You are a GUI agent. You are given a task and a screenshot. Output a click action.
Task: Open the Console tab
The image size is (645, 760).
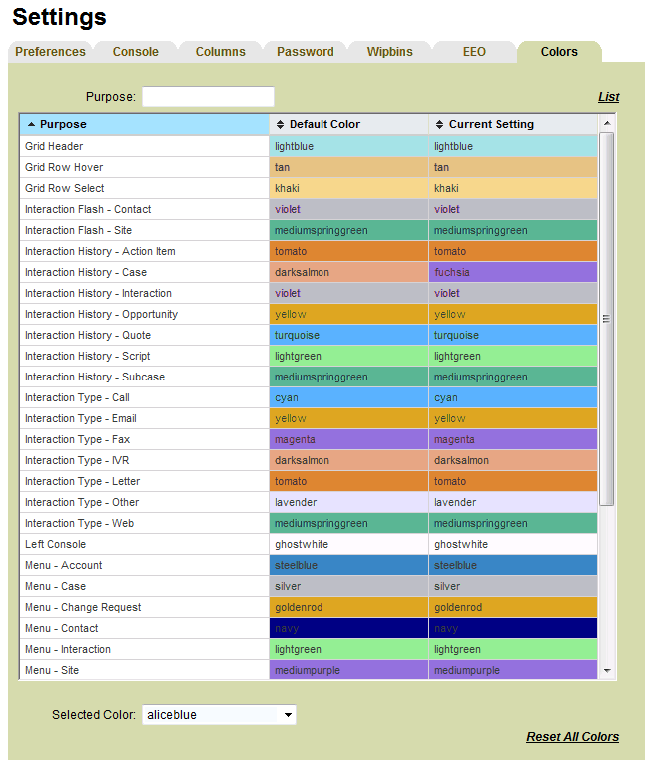[x=136, y=52]
